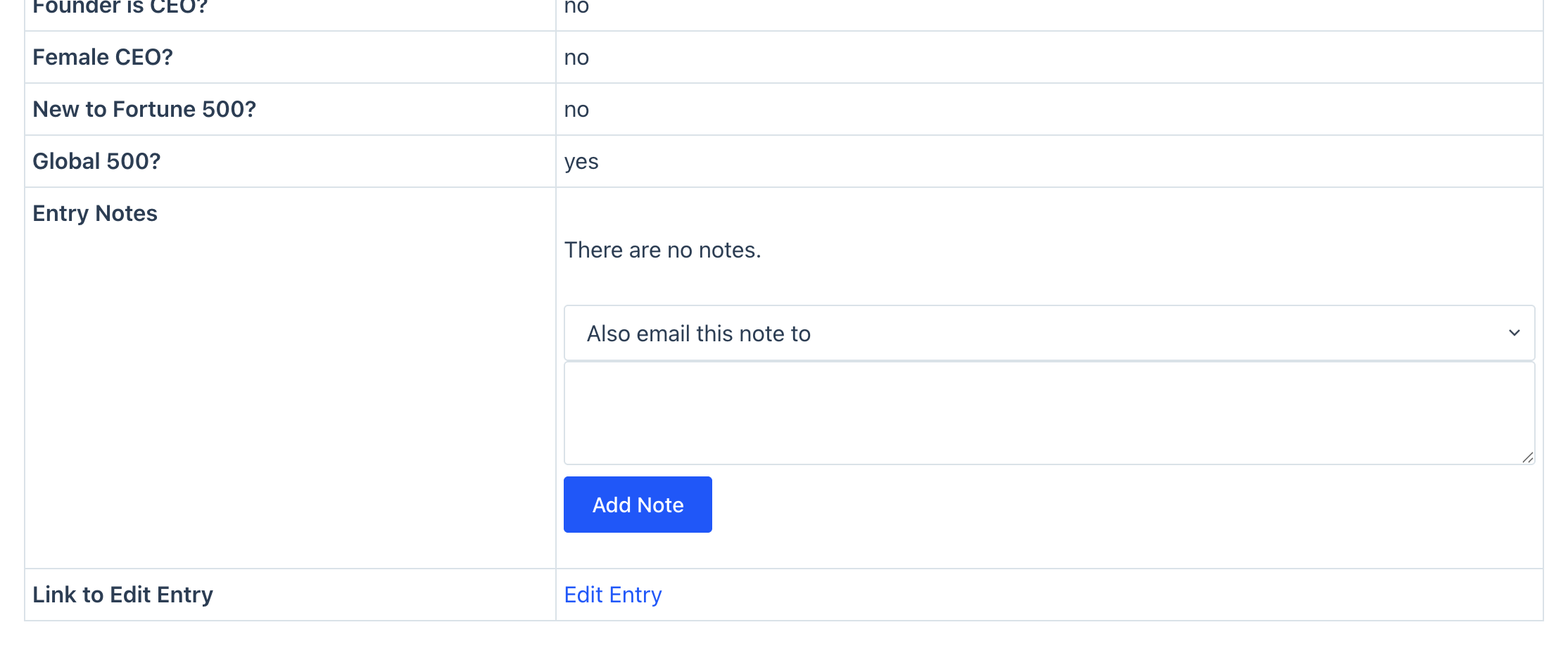
Task: Click the "Global 500?" row label
Action: tap(96, 161)
